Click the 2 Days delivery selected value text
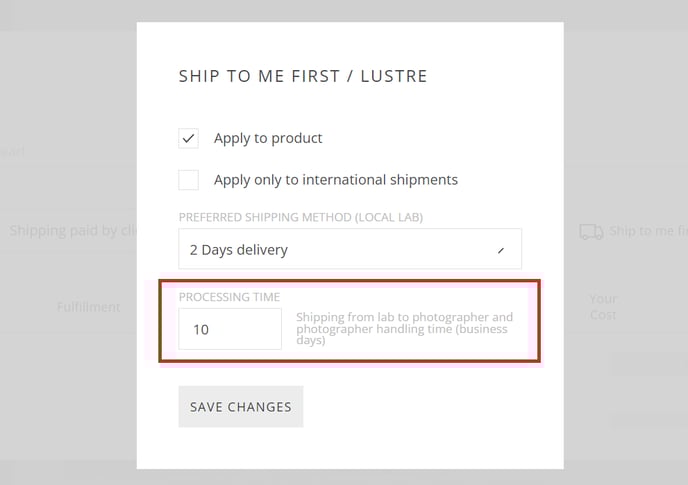This screenshot has height=485, width=688. tap(239, 250)
